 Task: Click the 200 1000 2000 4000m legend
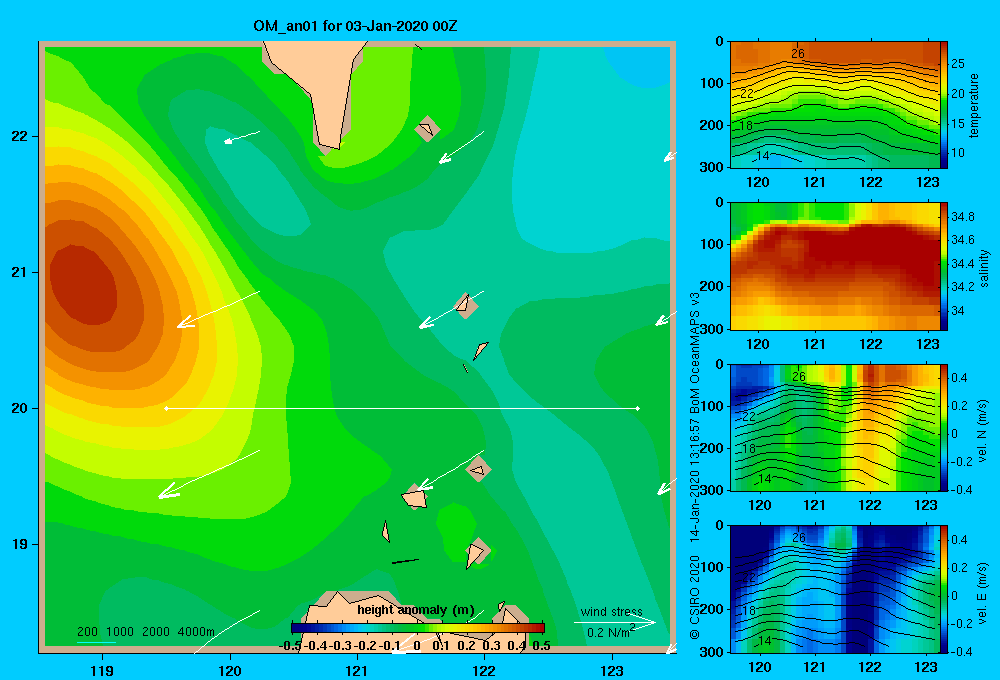[145, 632]
